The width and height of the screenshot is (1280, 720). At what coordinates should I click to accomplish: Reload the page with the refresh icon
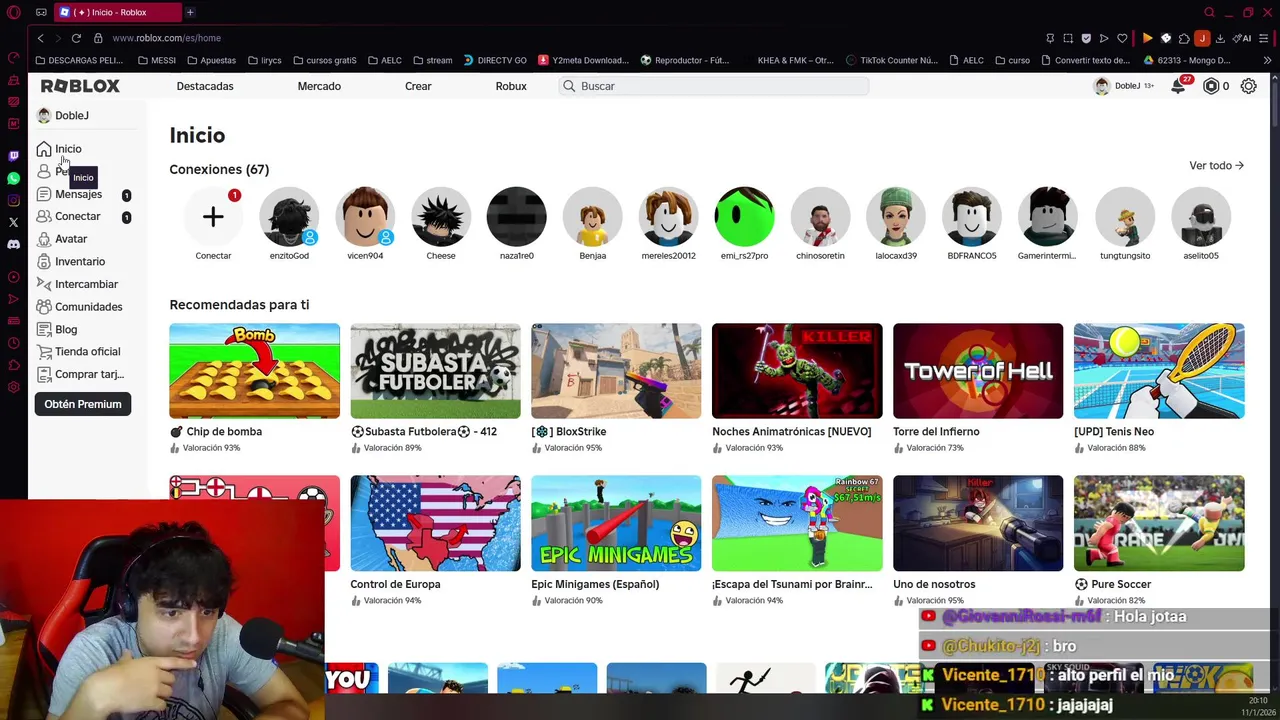click(x=76, y=38)
